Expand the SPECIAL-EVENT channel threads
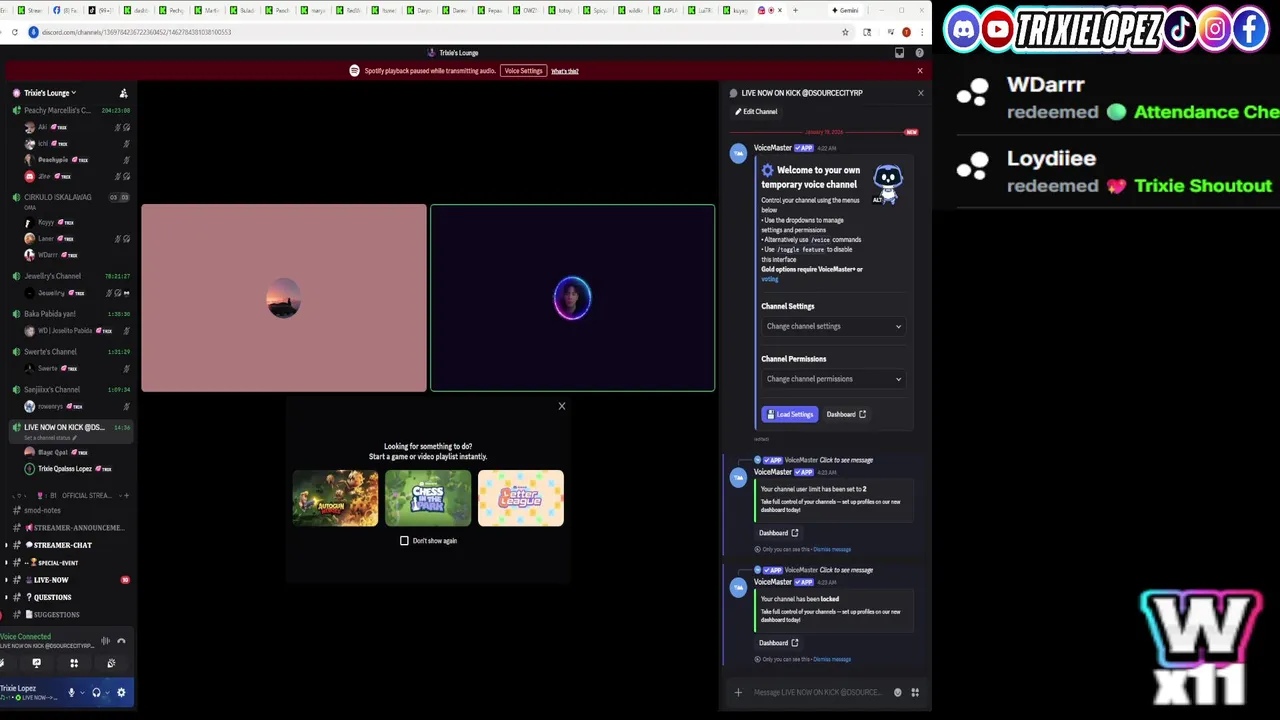Viewport: 1280px width, 720px height. (6, 562)
